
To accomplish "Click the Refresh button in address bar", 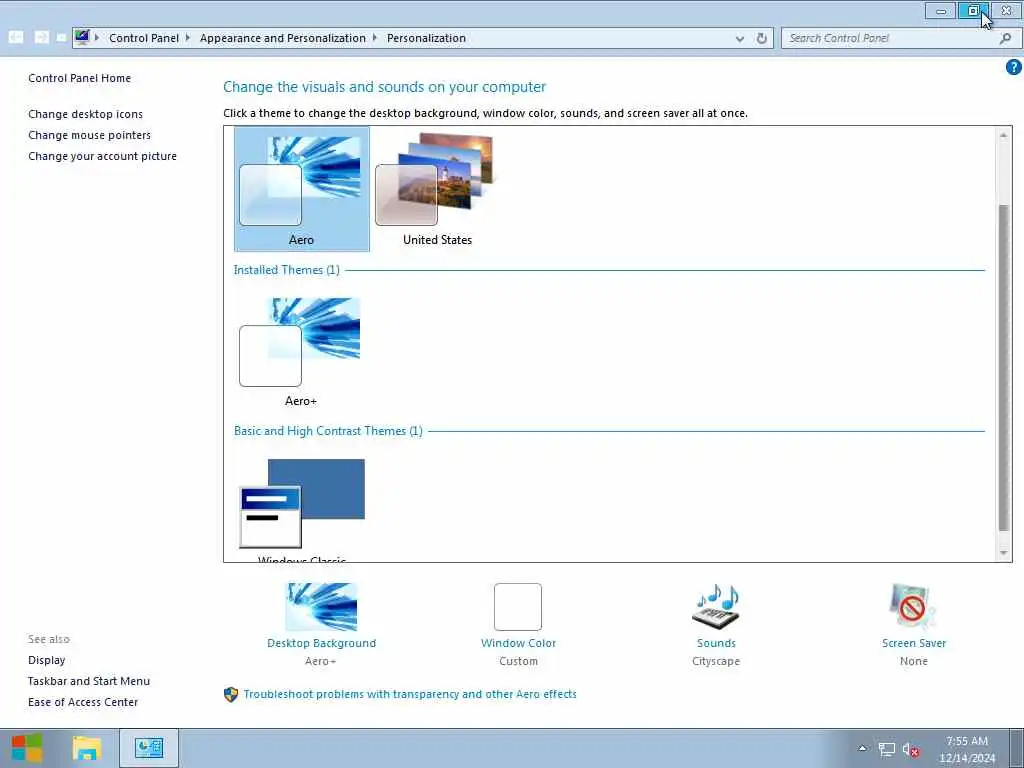I will coord(761,39).
